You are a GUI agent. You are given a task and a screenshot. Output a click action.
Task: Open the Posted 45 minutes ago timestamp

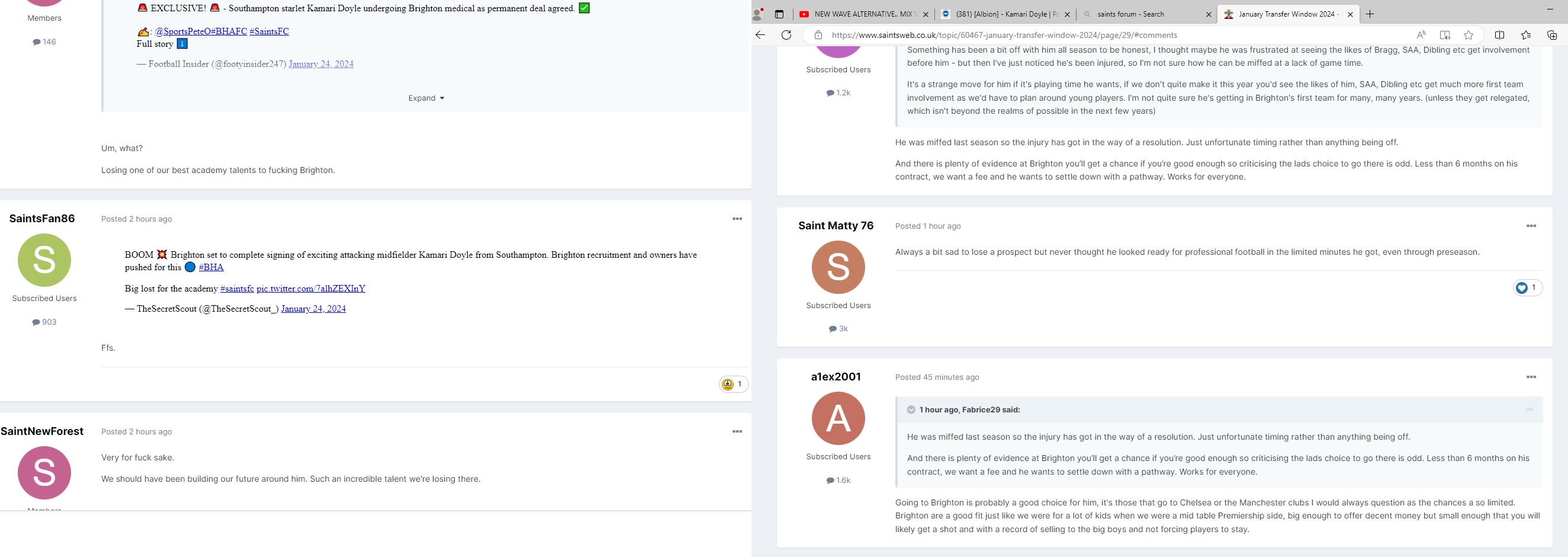pyautogui.click(x=937, y=377)
